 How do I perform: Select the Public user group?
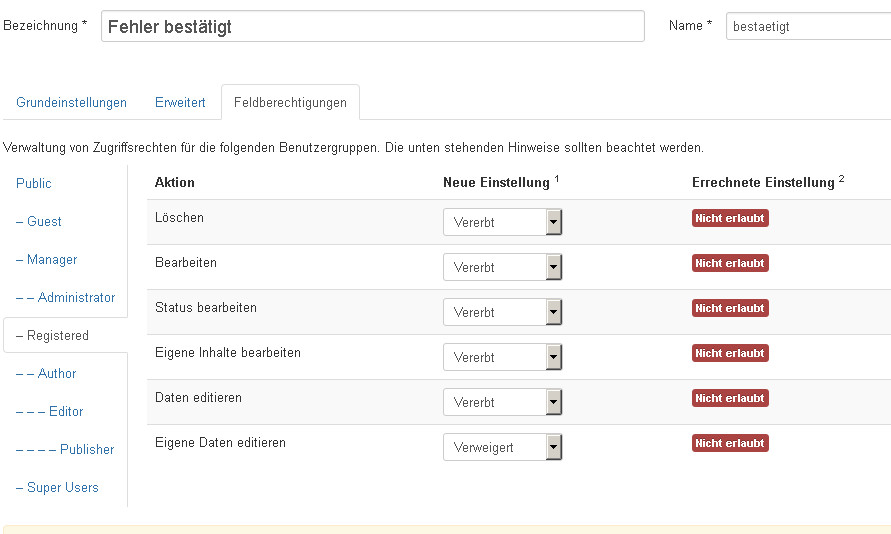coord(34,184)
